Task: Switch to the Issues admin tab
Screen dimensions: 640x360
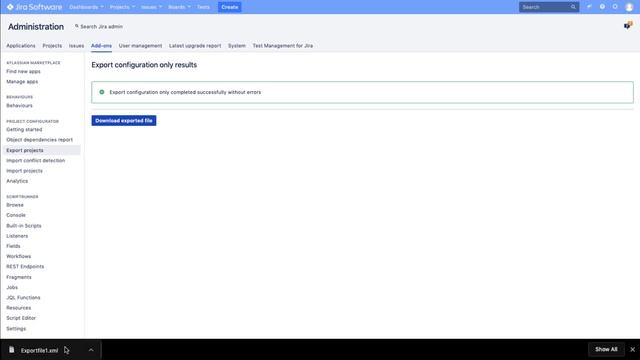Action: (76, 46)
